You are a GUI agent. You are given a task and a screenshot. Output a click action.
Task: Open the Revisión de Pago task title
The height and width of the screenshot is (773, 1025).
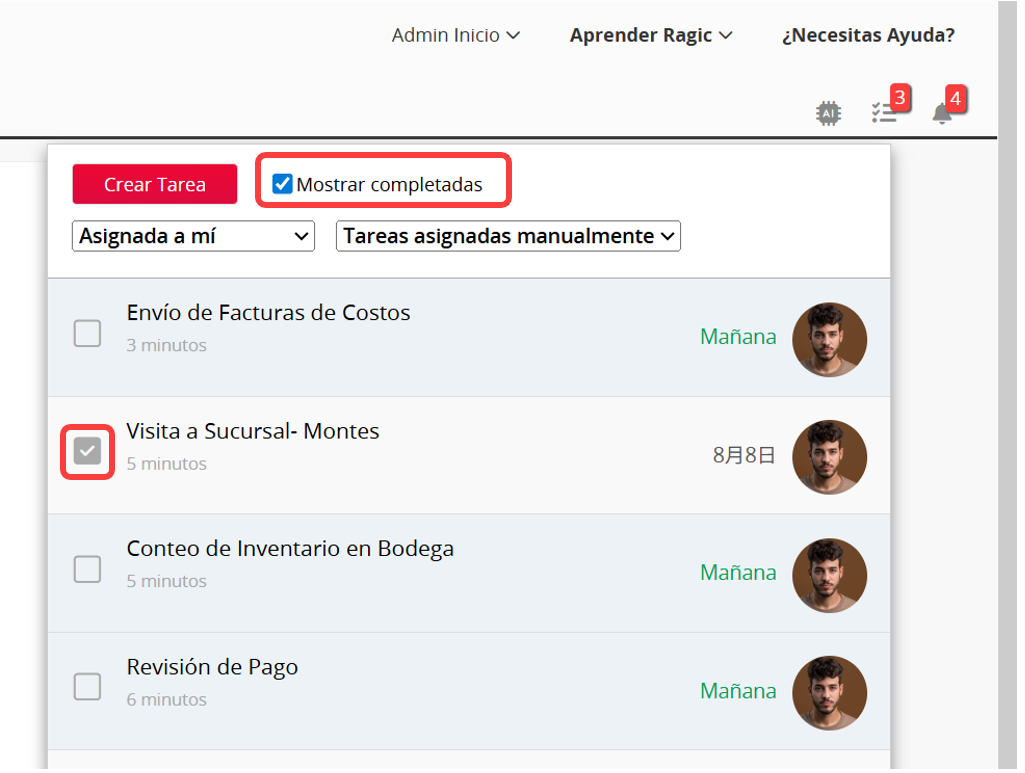tap(212, 667)
